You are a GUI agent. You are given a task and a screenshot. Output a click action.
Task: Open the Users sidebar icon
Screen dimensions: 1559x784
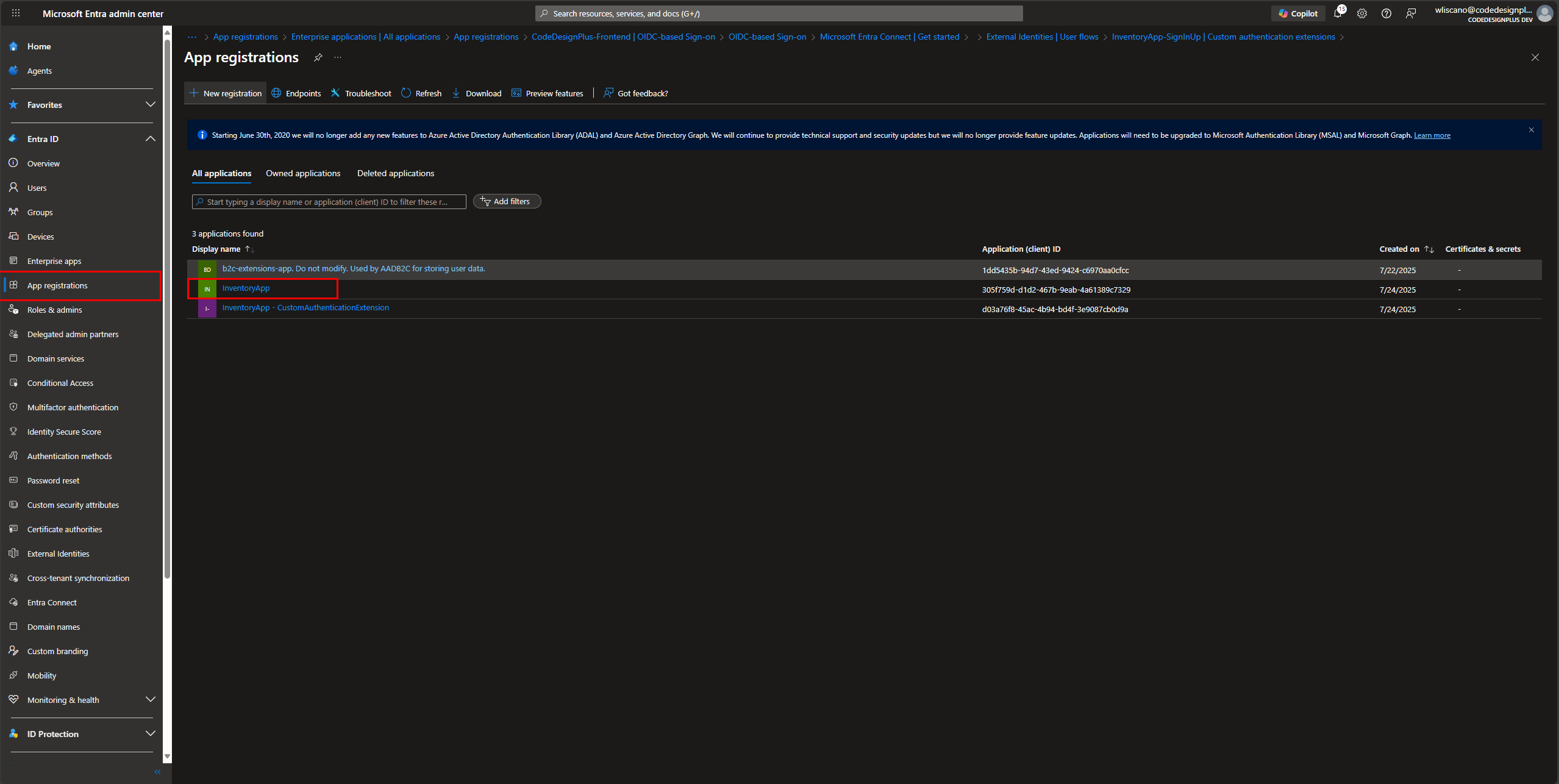point(13,188)
